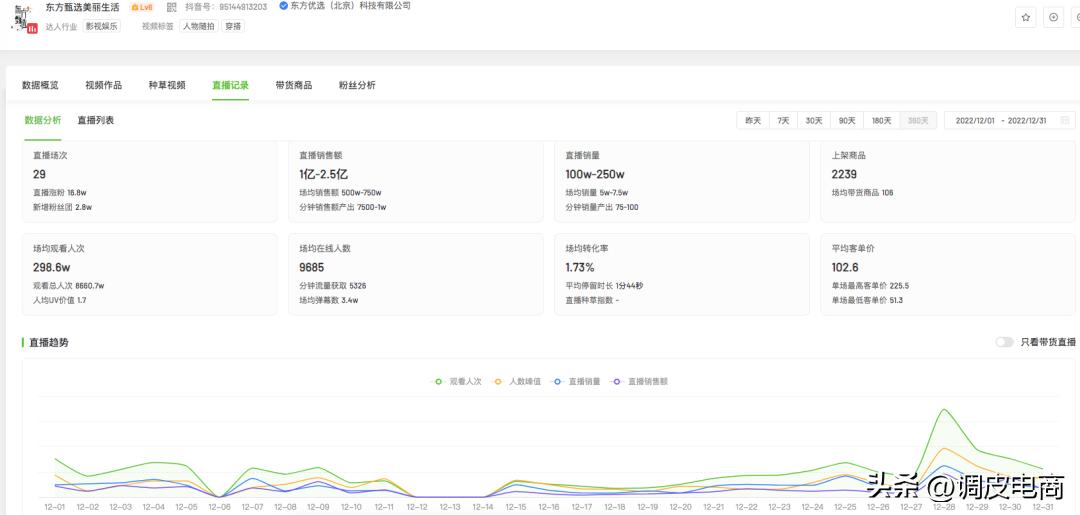Click the blue verified badge icon
Viewport: 1080px width, 515px height.
283,6
